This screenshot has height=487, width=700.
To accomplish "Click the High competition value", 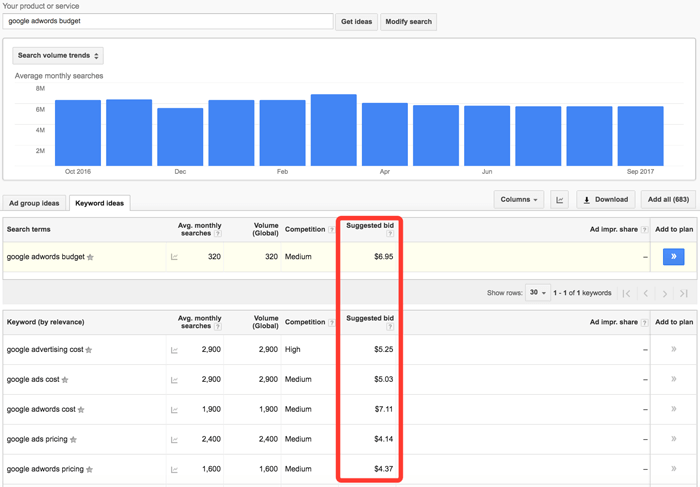I will pyautogui.click(x=293, y=349).
